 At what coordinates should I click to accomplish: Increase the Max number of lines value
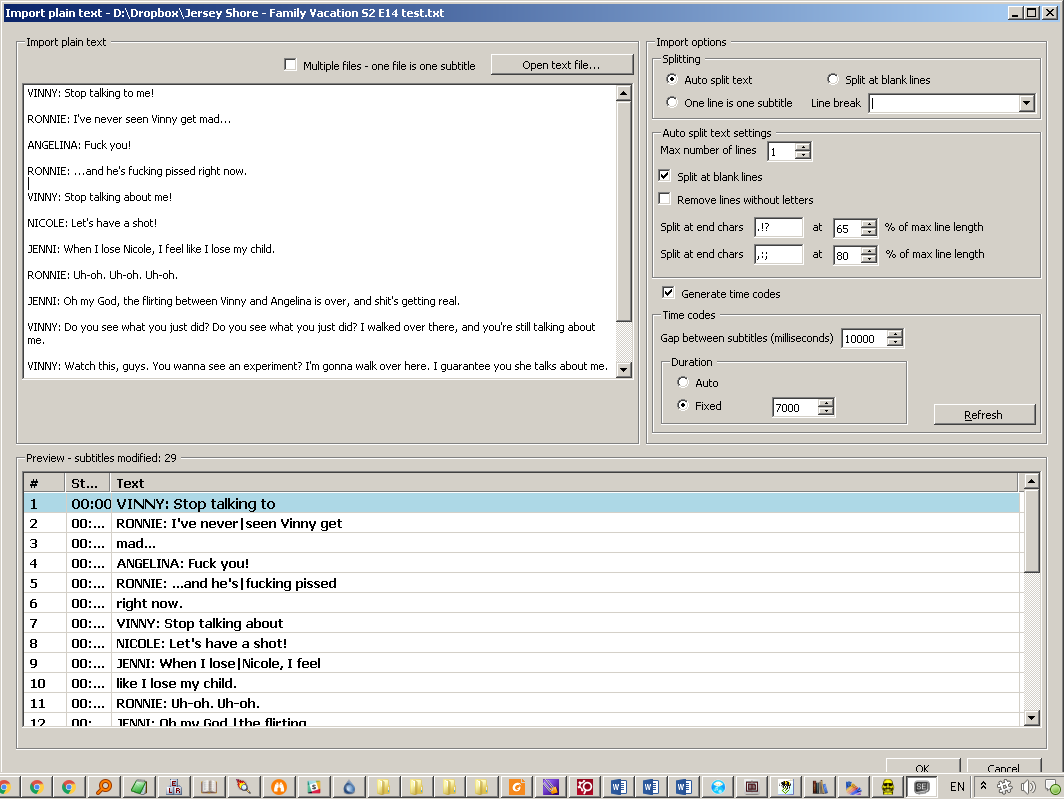tap(805, 146)
